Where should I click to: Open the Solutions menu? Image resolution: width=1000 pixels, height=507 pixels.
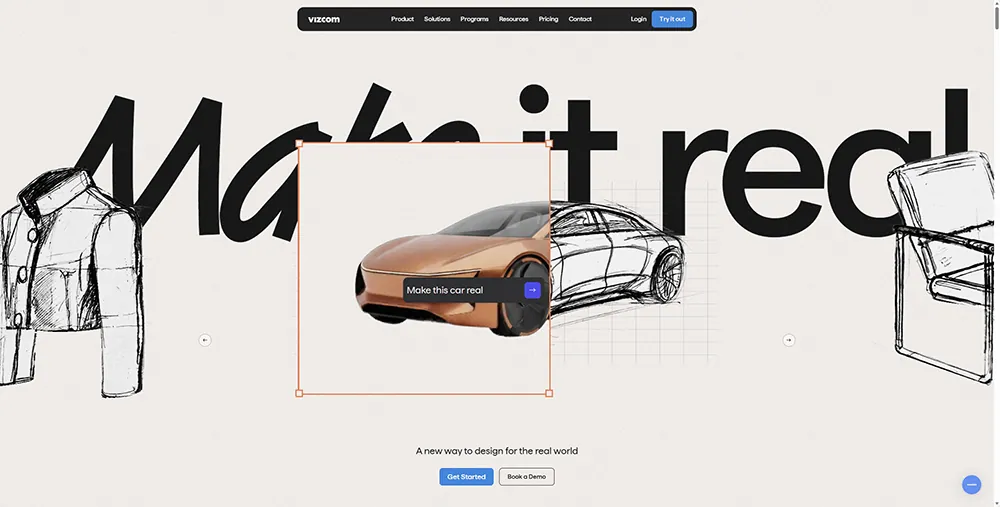(x=437, y=19)
